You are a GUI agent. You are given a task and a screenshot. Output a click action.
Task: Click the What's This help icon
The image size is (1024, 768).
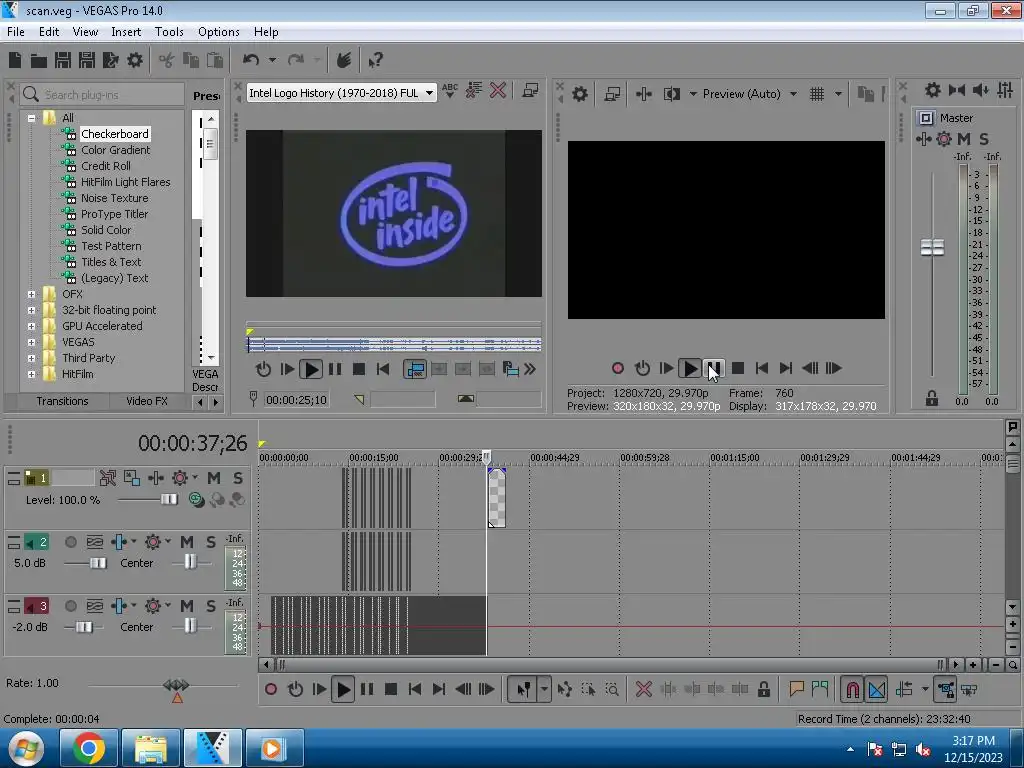(376, 60)
